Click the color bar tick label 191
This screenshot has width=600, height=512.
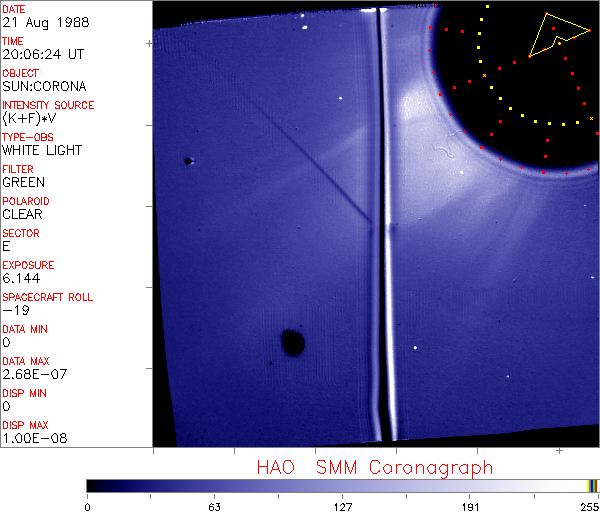470,507
